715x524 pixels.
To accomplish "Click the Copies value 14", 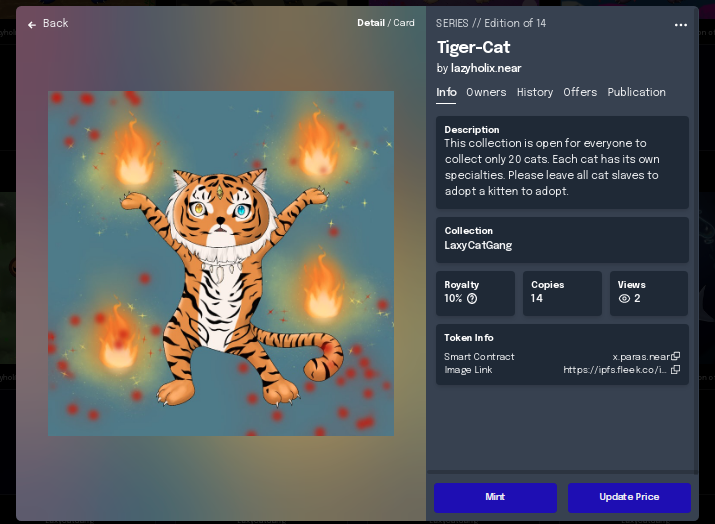I will [536, 299].
